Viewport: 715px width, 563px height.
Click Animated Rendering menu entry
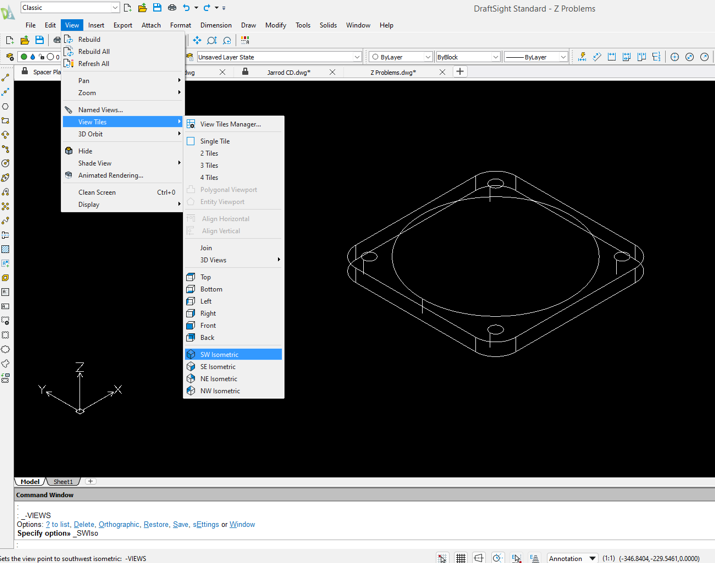click(x=110, y=175)
